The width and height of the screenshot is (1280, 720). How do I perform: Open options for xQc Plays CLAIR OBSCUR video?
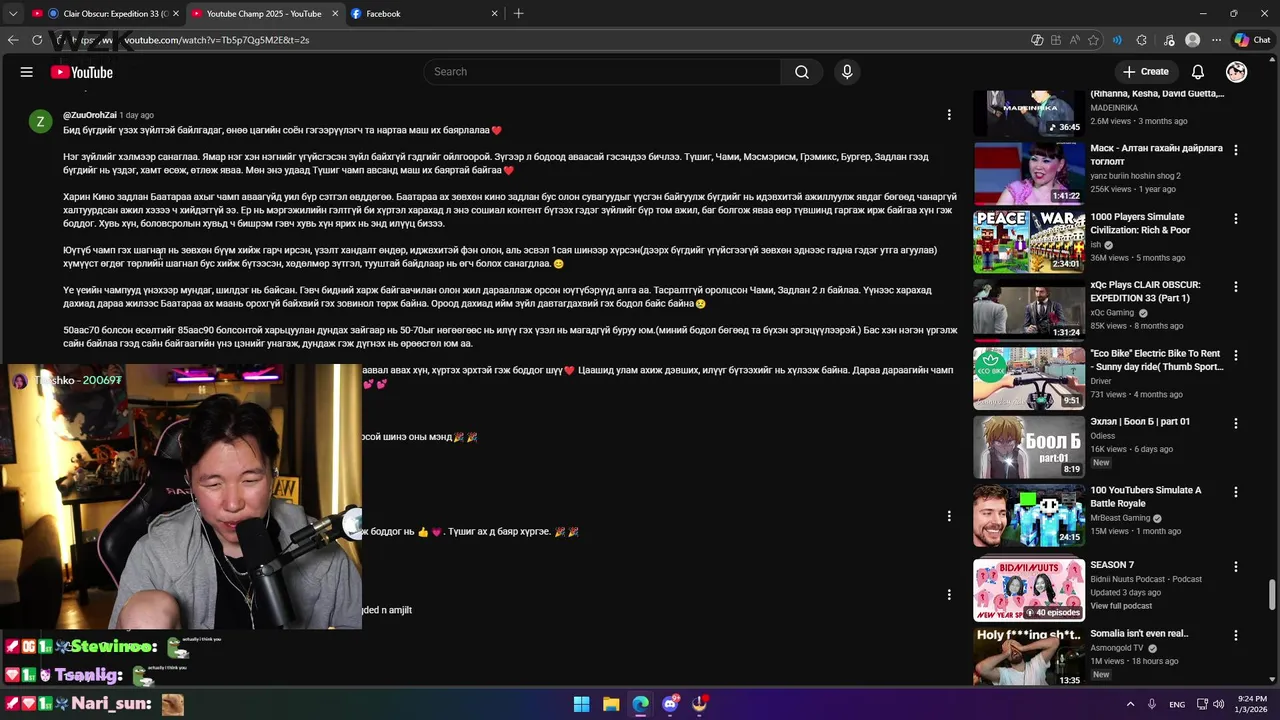coord(1236,286)
